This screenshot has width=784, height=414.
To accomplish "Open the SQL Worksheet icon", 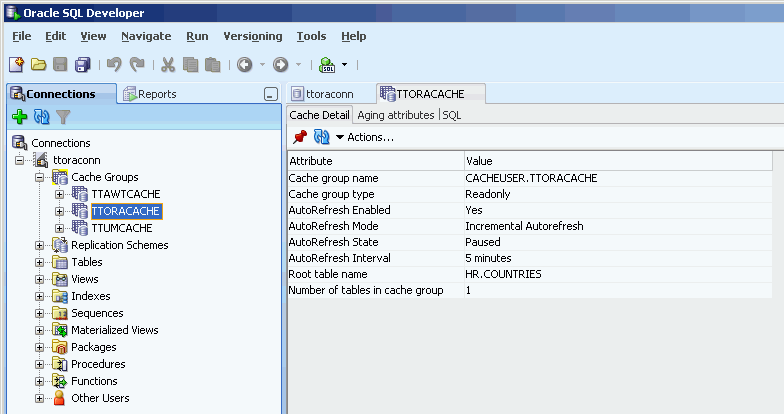I will [x=327, y=64].
